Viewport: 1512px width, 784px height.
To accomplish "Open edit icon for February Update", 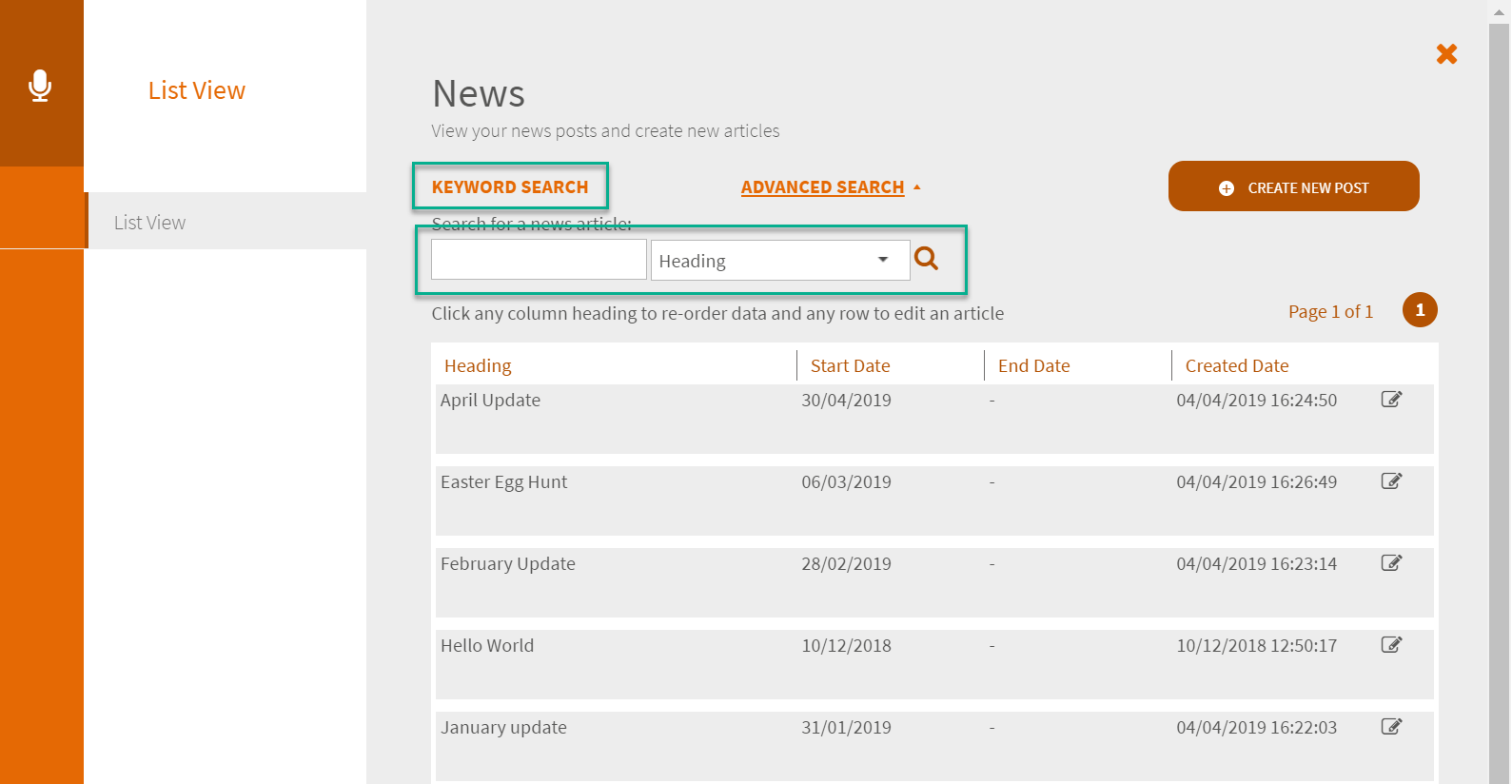I will click(x=1391, y=562).
